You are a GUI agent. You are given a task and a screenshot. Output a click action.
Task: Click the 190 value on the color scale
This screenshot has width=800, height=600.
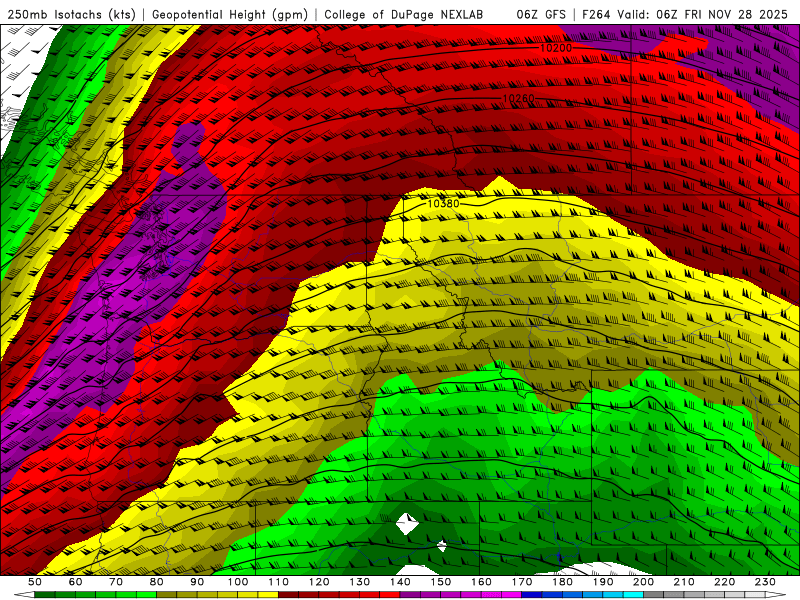[603, 582]
